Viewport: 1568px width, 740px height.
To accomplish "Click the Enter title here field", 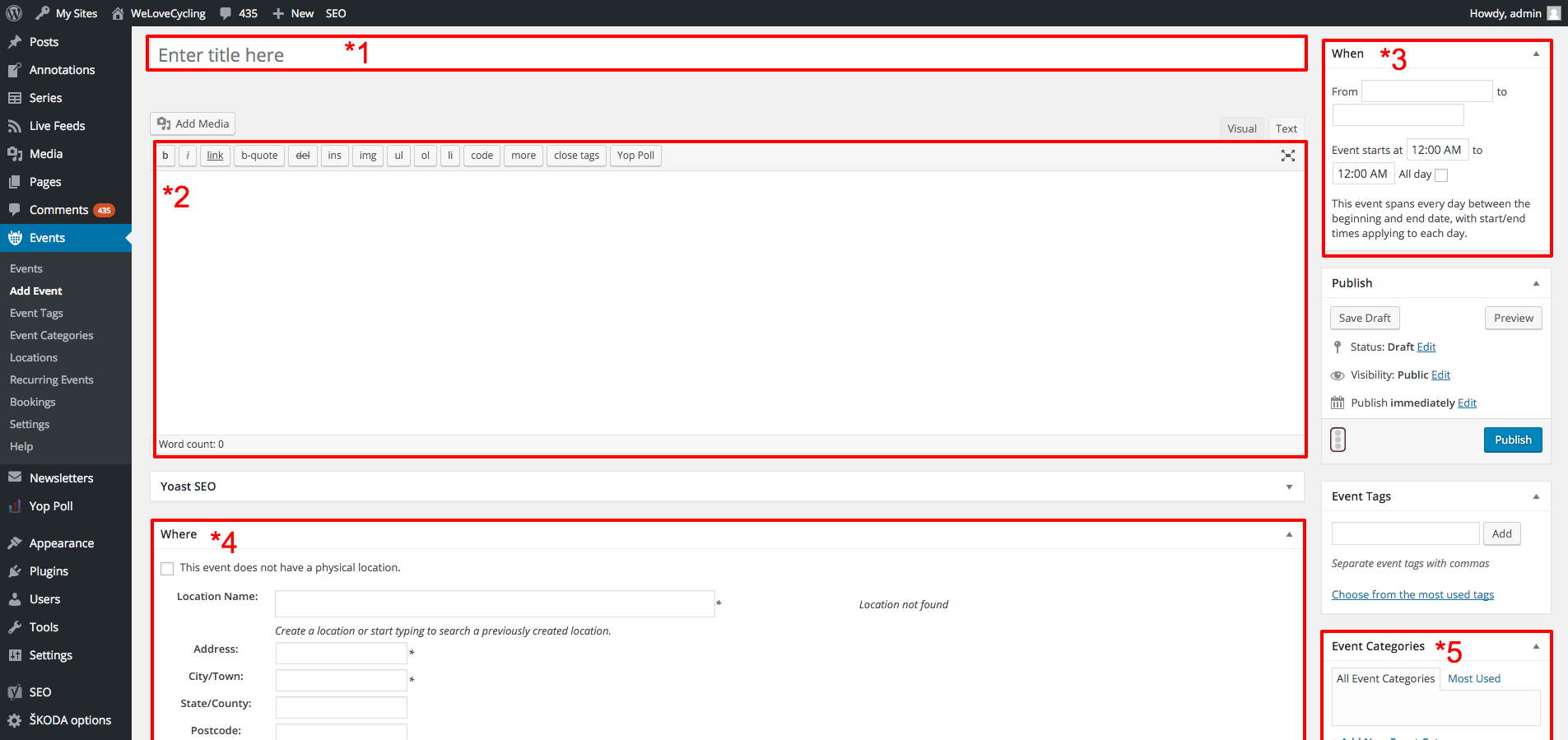I will [x=726, y=54].
